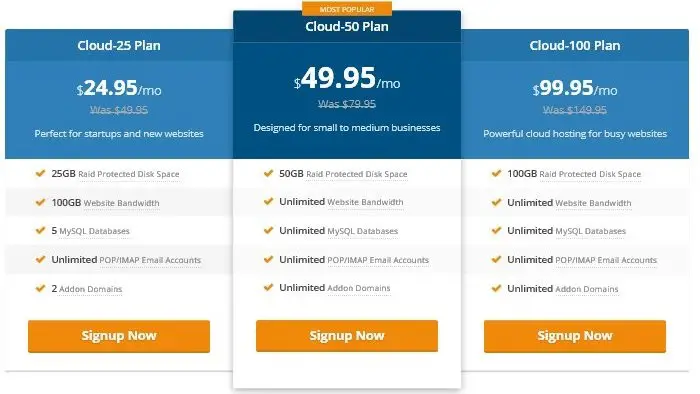Open the Cloud-100 Plan heading
Screen dimensions: 700x394
click(575, 46)
